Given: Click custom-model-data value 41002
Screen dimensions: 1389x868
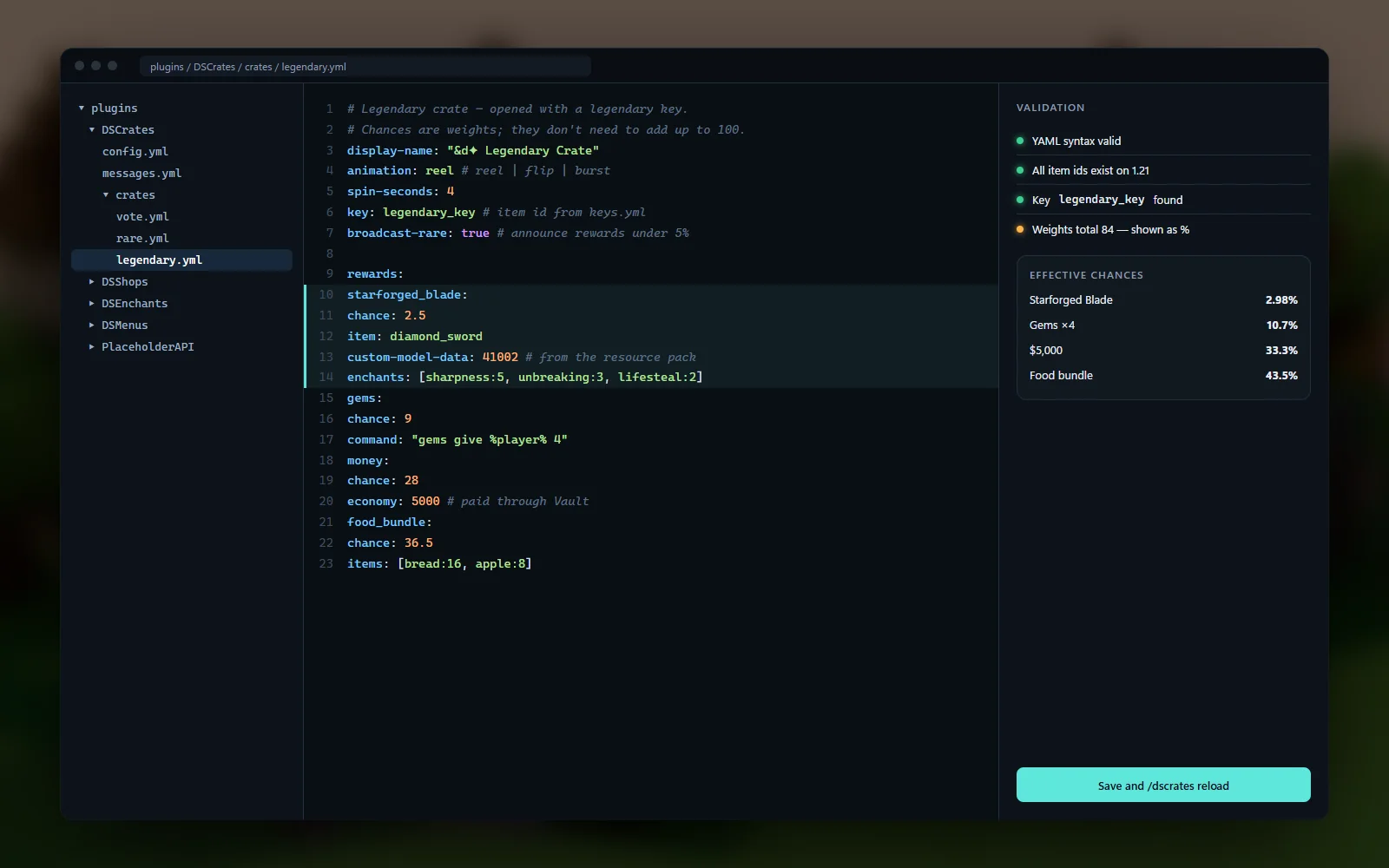Looking at the screenshot, I should 500,358.
